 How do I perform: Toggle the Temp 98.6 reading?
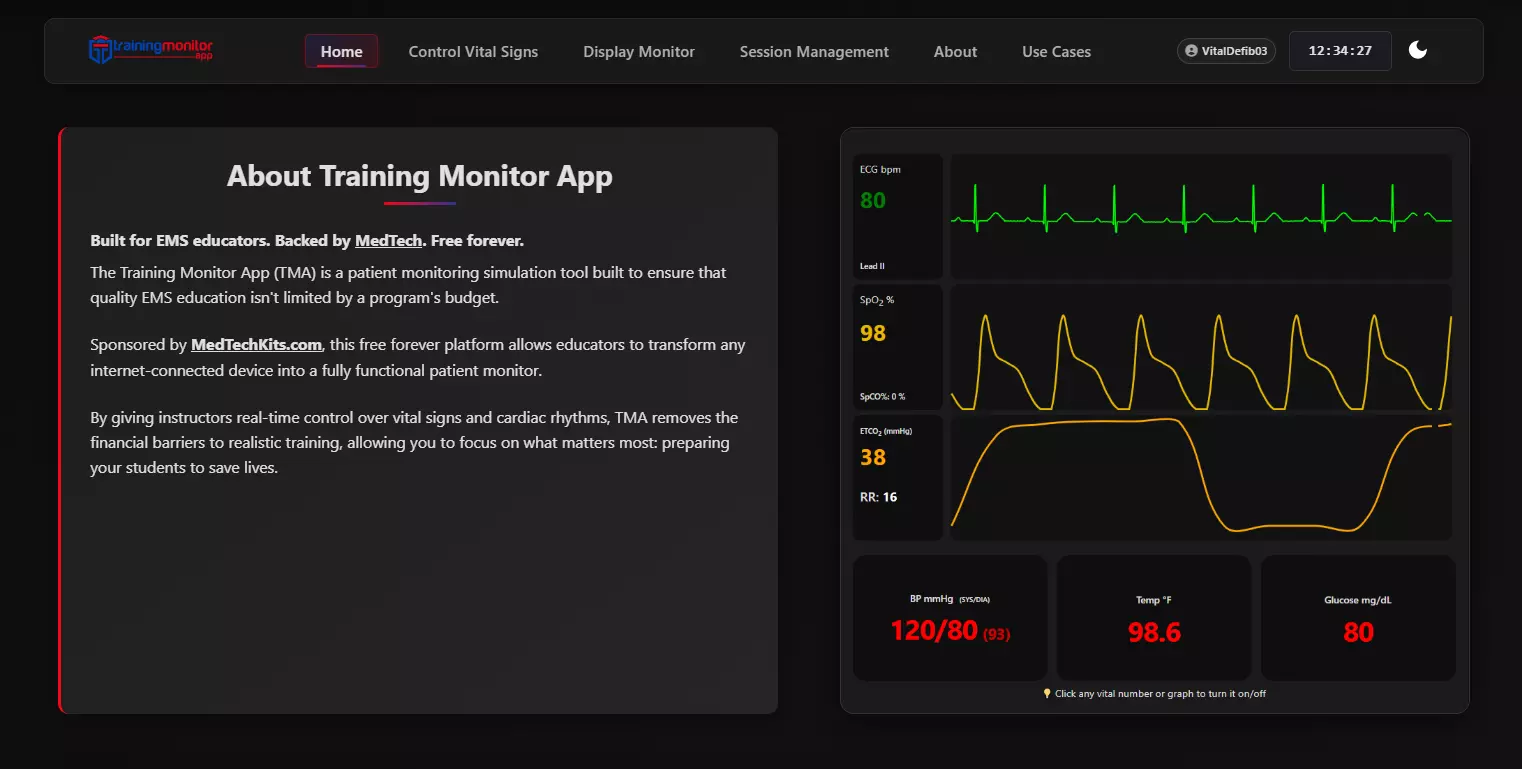coord(1154,632)
